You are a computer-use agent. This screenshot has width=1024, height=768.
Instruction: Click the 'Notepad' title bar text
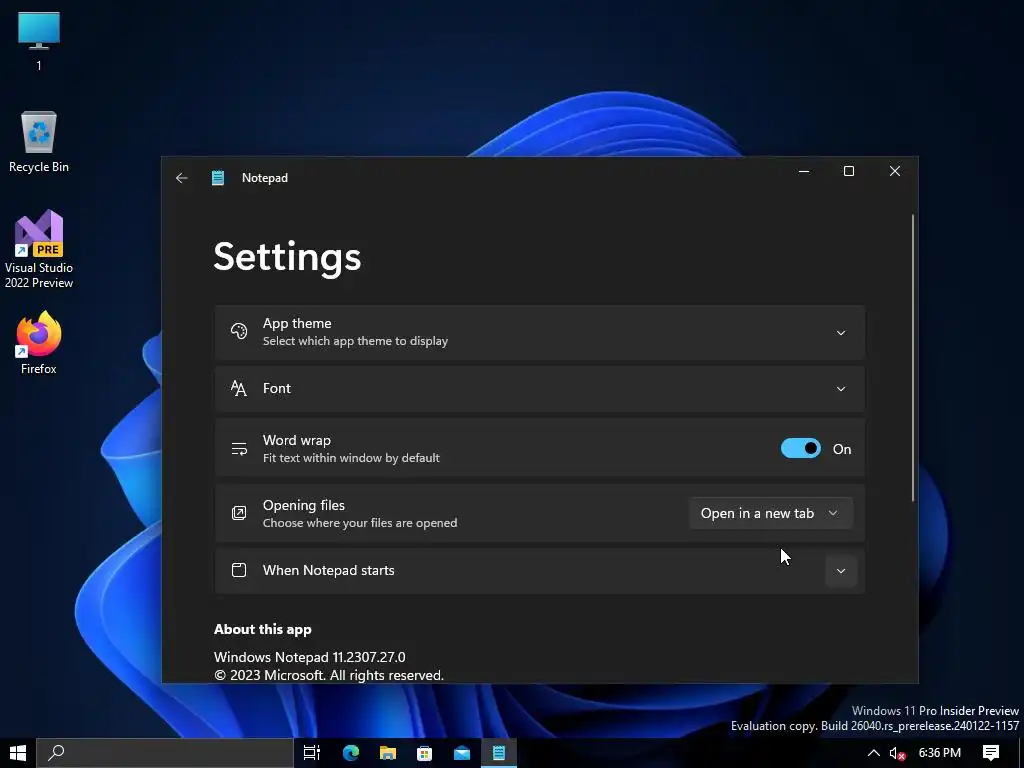click(x=264, y=178)
